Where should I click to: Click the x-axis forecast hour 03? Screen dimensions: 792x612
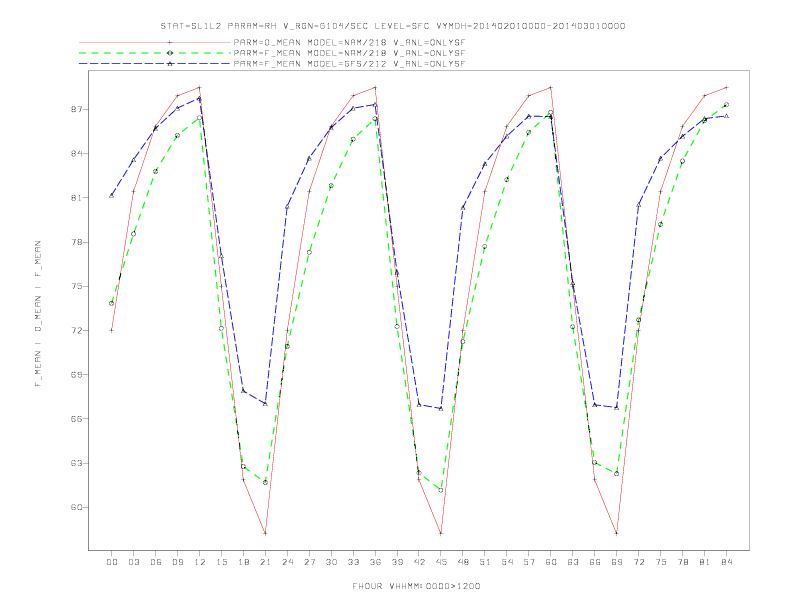tap(133, 562)
